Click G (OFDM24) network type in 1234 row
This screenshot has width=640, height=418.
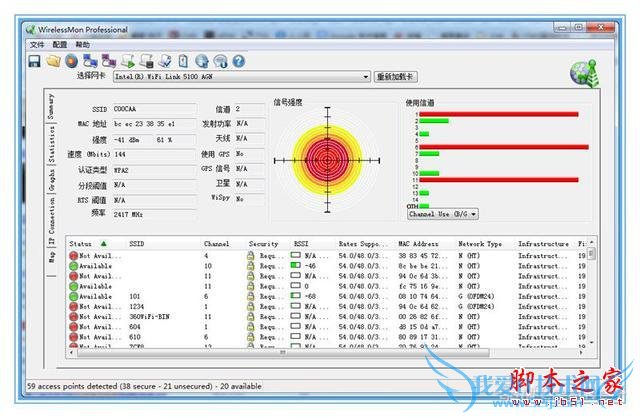pyautogui.click(x=476, y=307)
